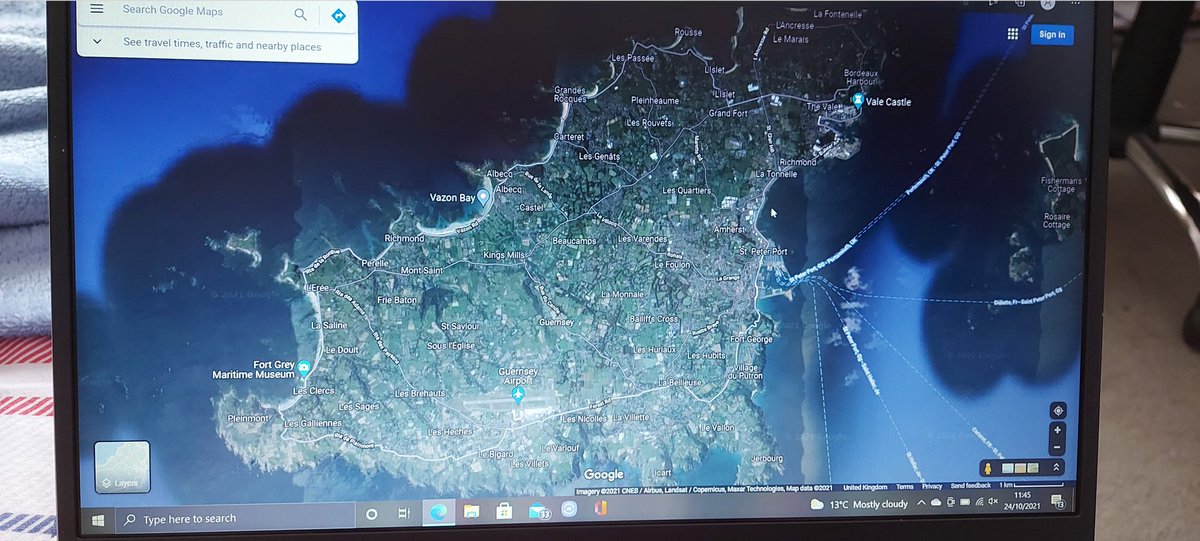This screenshot has height=541, width=1200.
Task: Open Directions with the blue arrow icon
Action: tap(338, 16)
